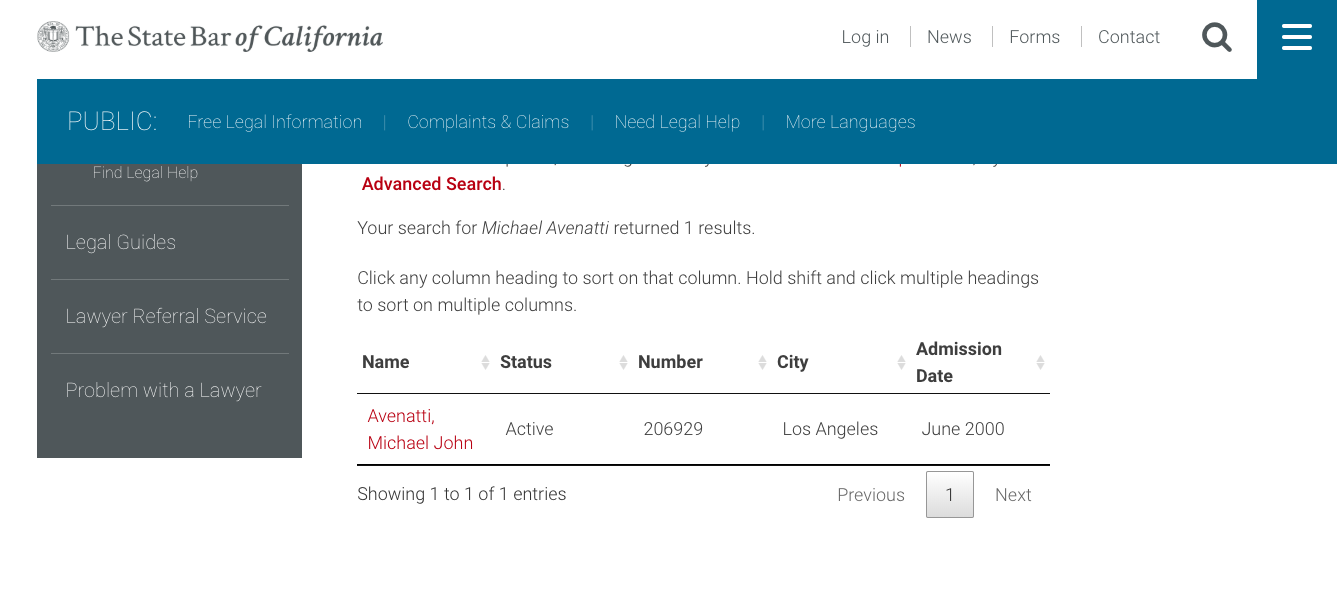Expand More Languages options
Screen dimensions: 1340x591
click(850, 122)
